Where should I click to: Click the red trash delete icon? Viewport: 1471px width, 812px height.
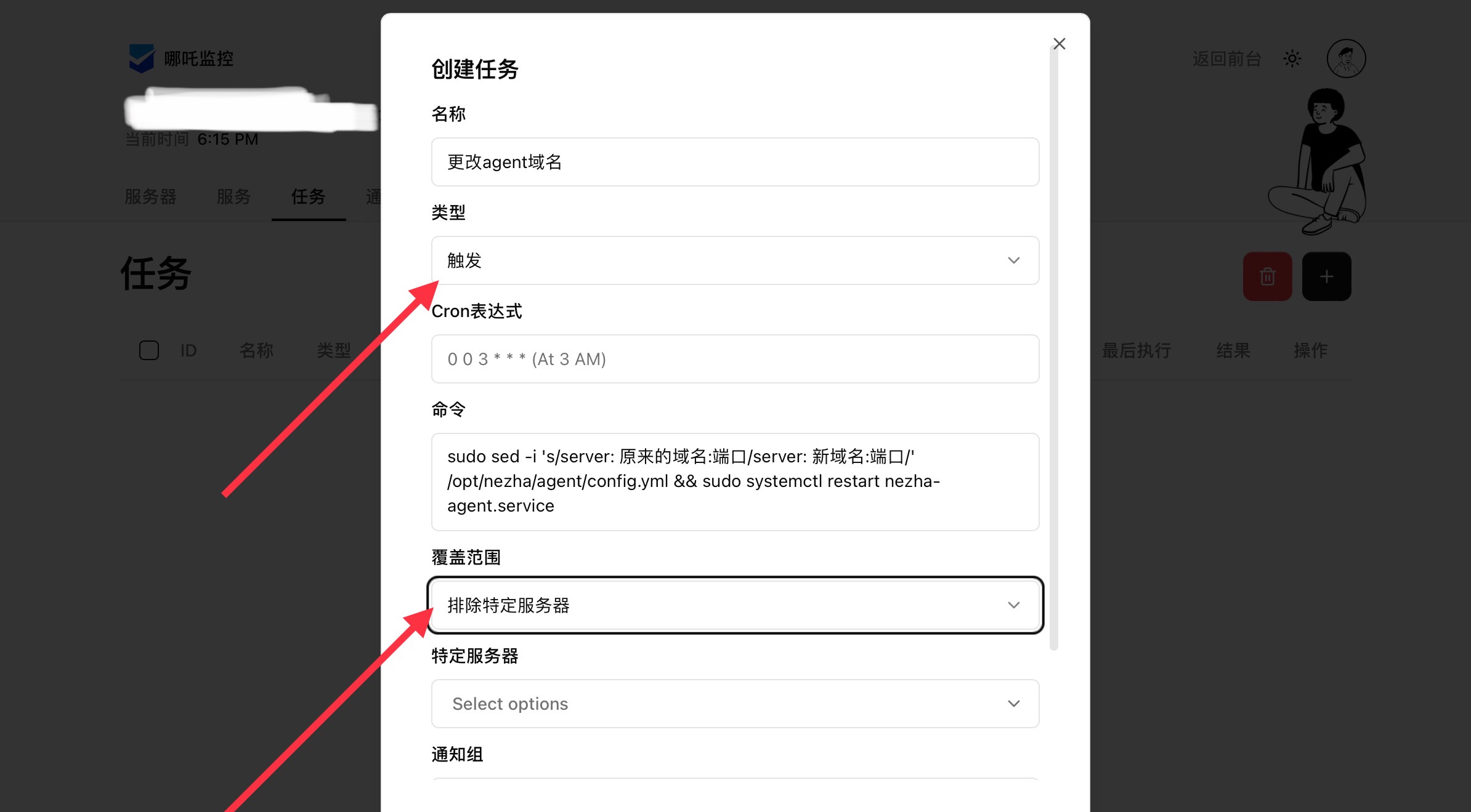tap(1267, 276)
